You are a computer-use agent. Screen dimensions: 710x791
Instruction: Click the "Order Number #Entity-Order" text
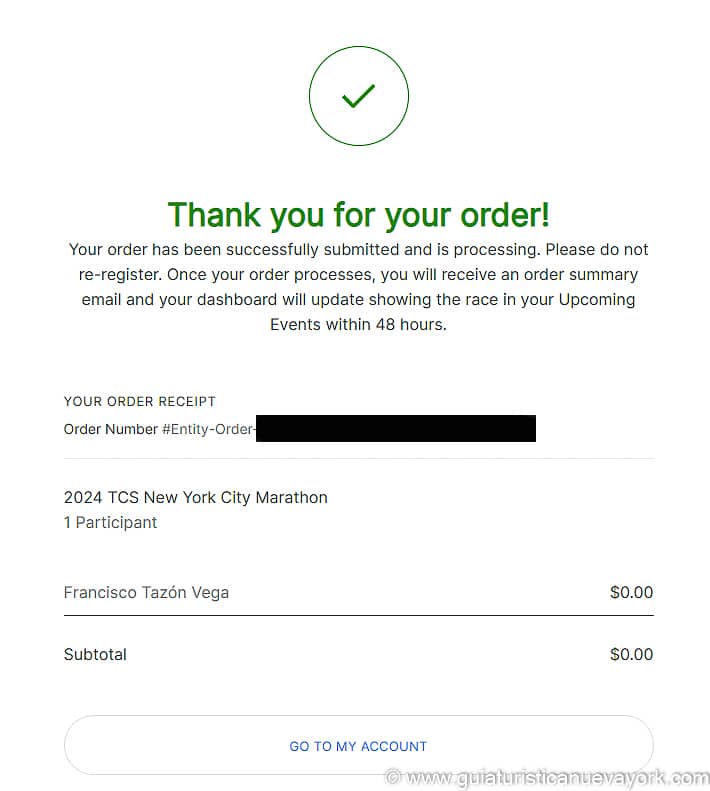(x=159, y=429)
